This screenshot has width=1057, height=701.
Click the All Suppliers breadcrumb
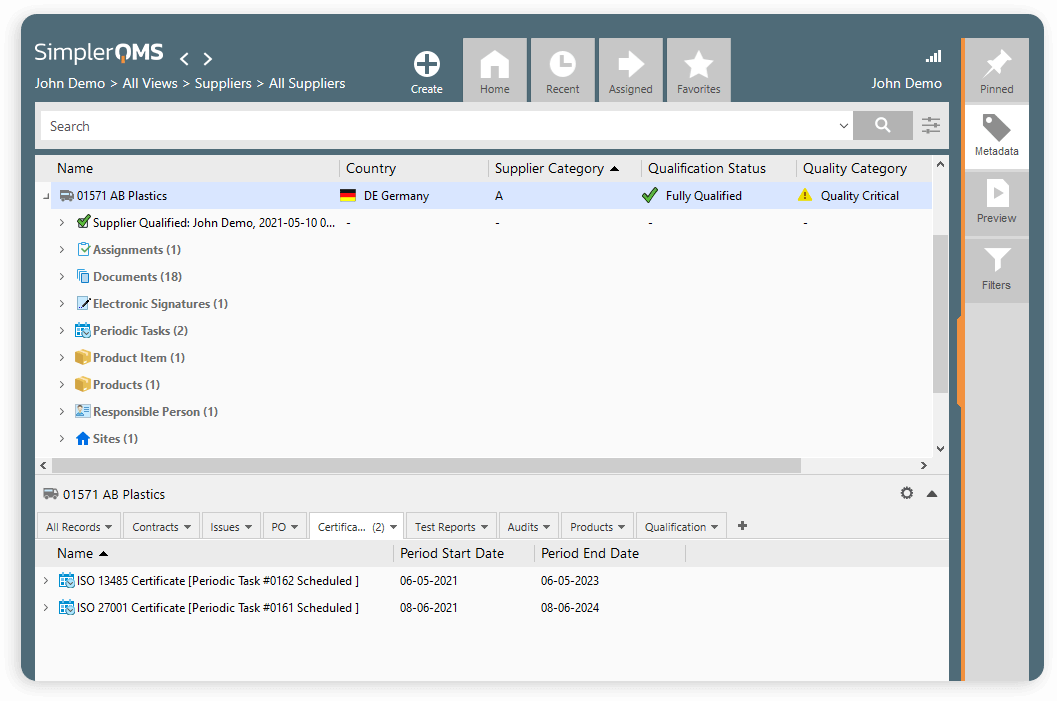(x=307, y=84)
